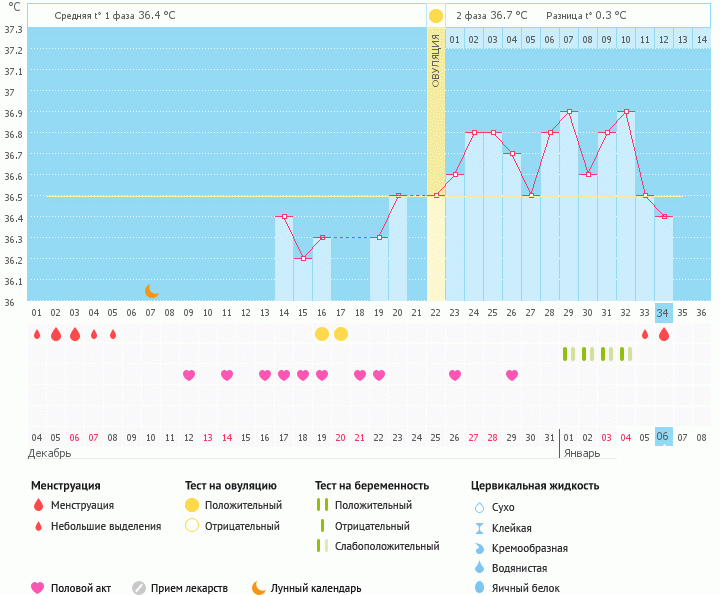Viewport: 720px width, 595px height.
Task: Select the highlighted cycle day 34 cell
Action: pos(663,312)
